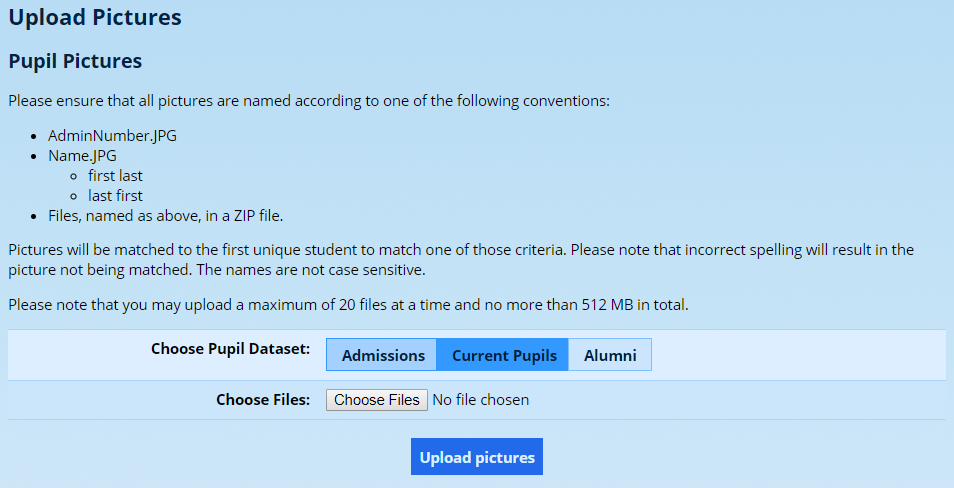Viewport: 954px width, 488px height.
Task: Click the 'Choose Pupil Dataset:' label
Action: click(230, 349)
